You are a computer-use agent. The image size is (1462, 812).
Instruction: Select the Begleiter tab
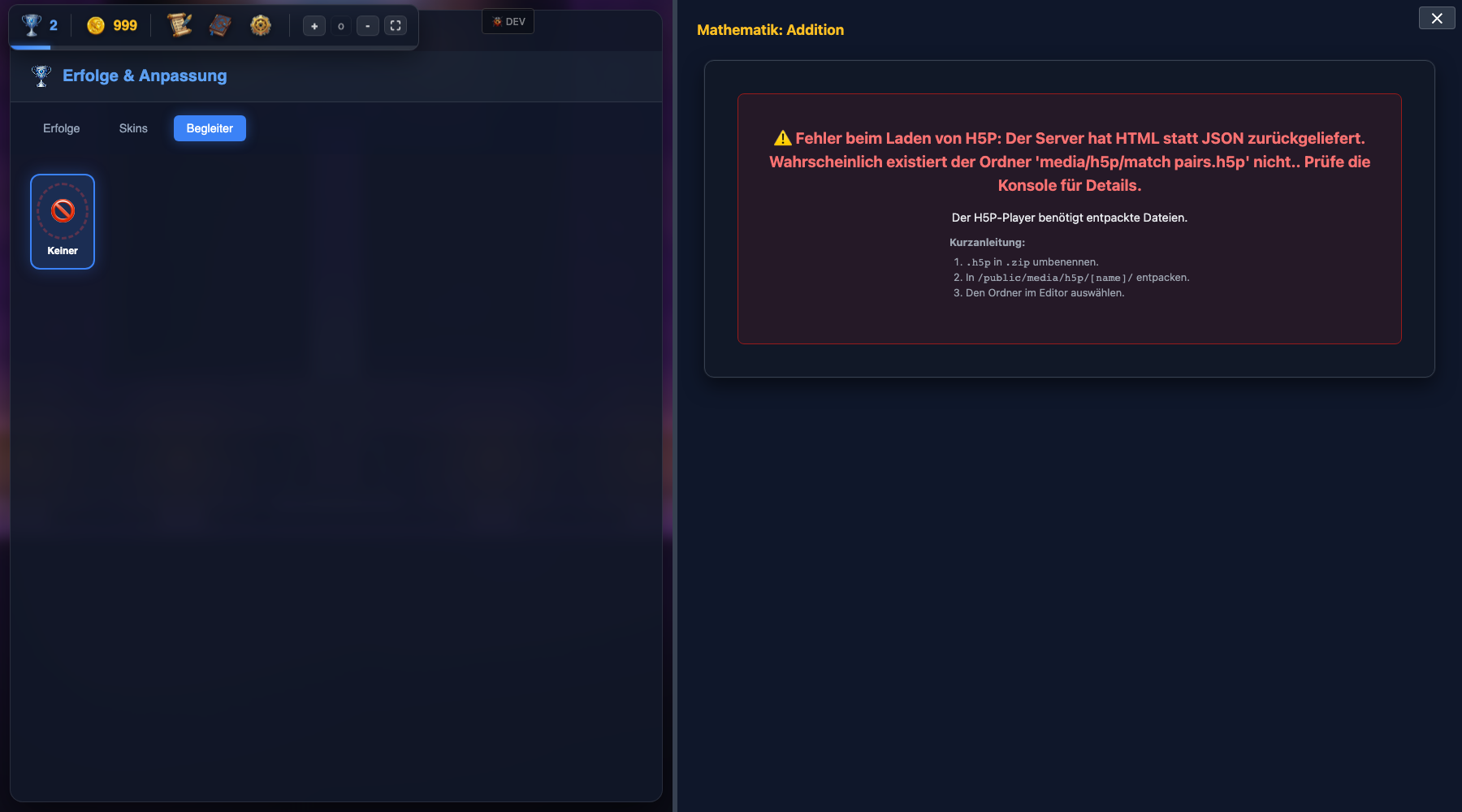click(x=210, y=128)
